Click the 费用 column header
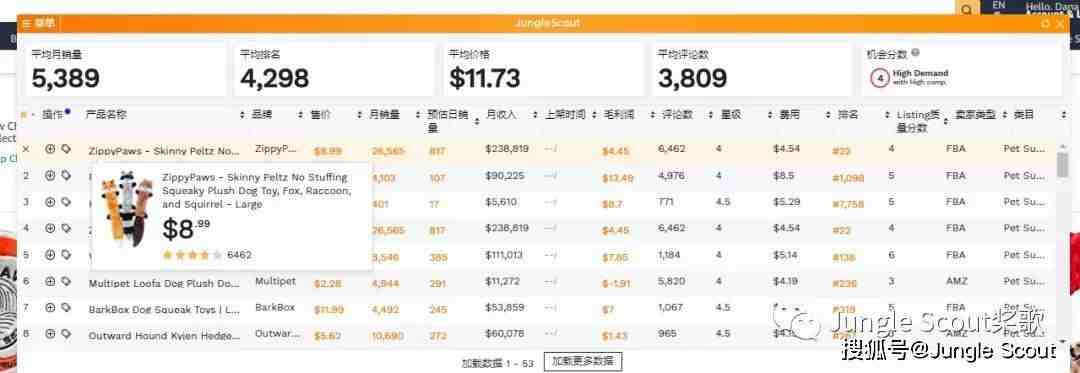The height and width of the screenshot is (373, 1080). [789, 115]
